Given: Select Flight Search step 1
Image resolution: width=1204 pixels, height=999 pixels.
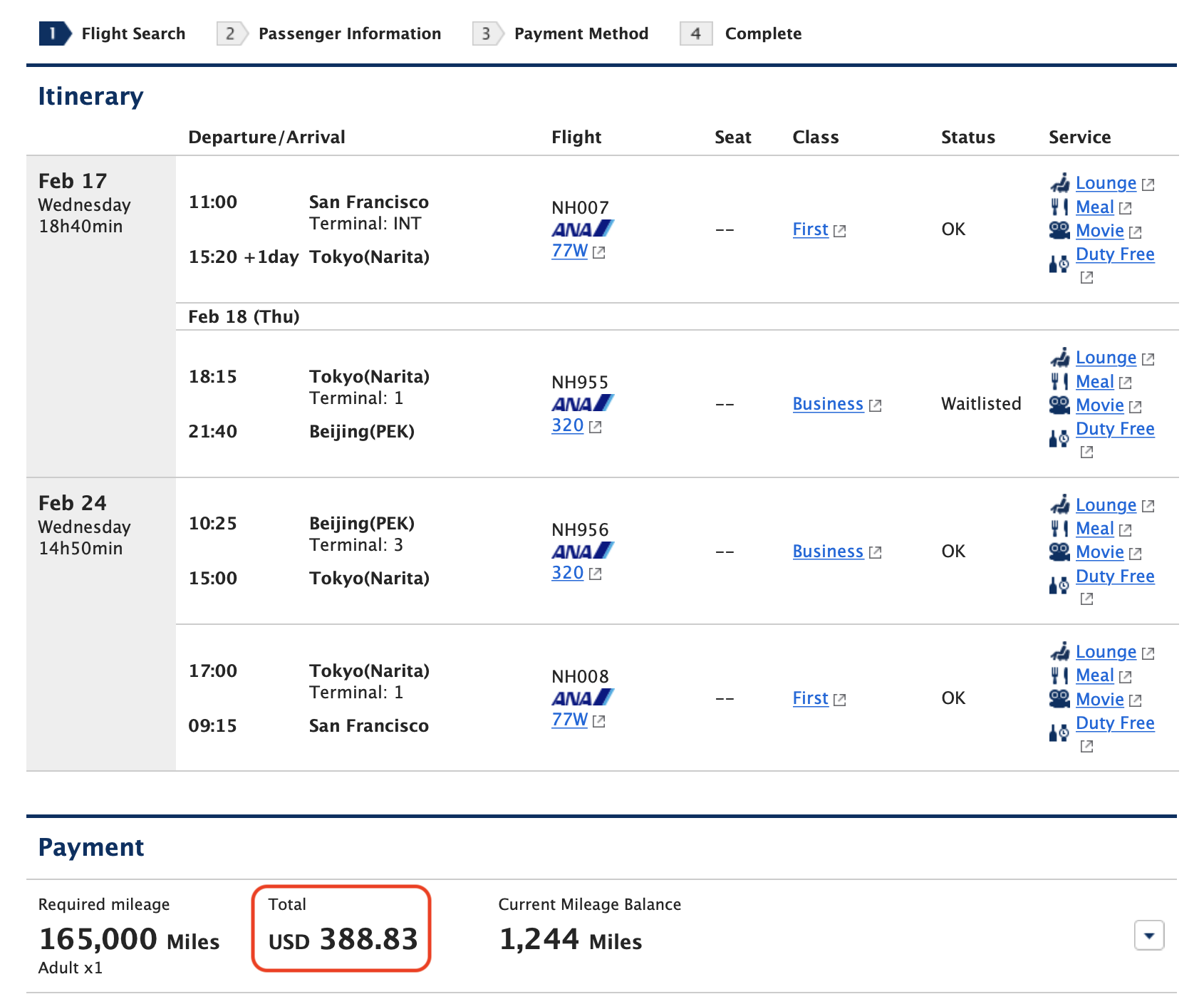Looking at the screenshot, I should (x=113, y=33).
